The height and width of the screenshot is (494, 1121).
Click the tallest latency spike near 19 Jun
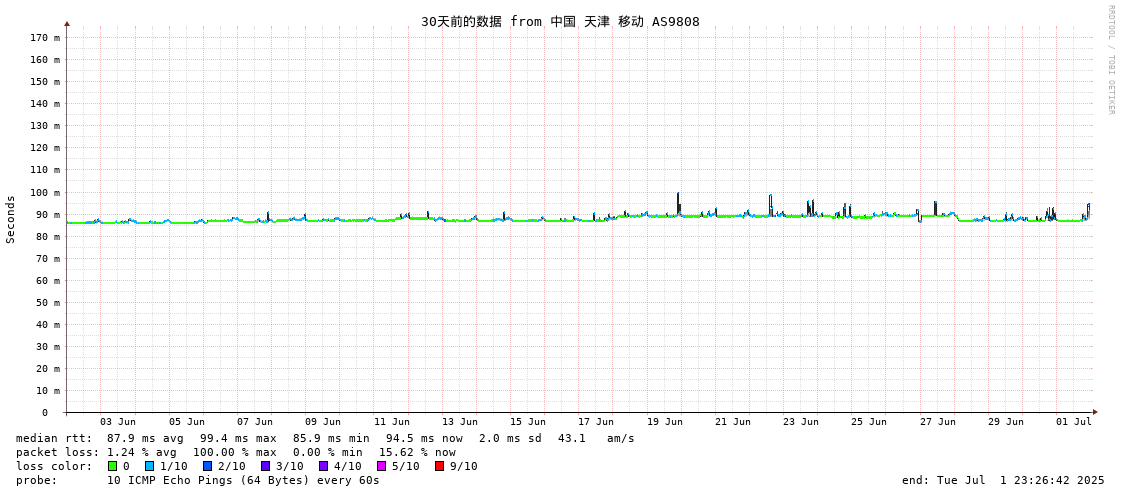pyautogui.click(x=678, y=203)
